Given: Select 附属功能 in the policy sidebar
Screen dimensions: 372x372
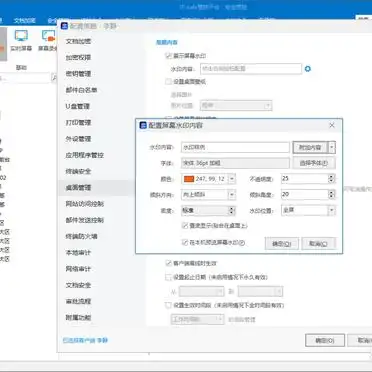Looking at the screenshot, I should 78,318.
